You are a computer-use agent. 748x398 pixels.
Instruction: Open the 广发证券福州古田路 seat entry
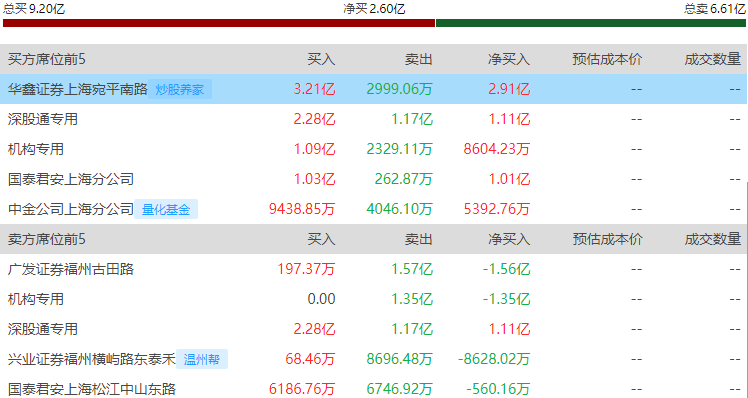(71, 269)
